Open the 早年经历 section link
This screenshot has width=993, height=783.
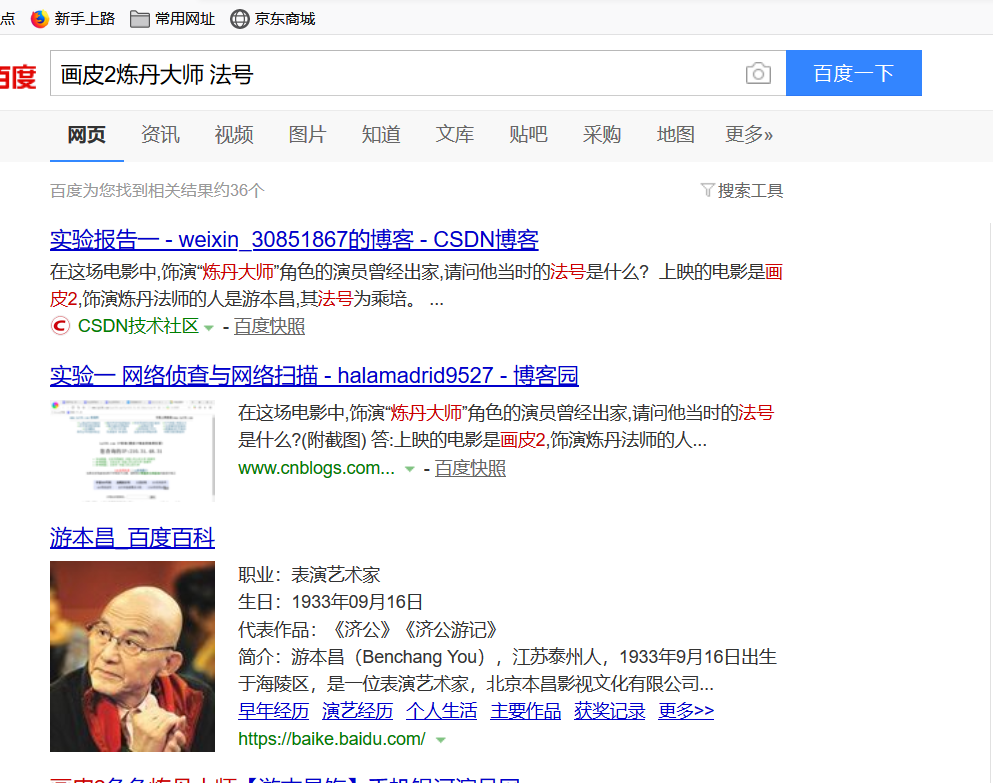click(274, 711)
